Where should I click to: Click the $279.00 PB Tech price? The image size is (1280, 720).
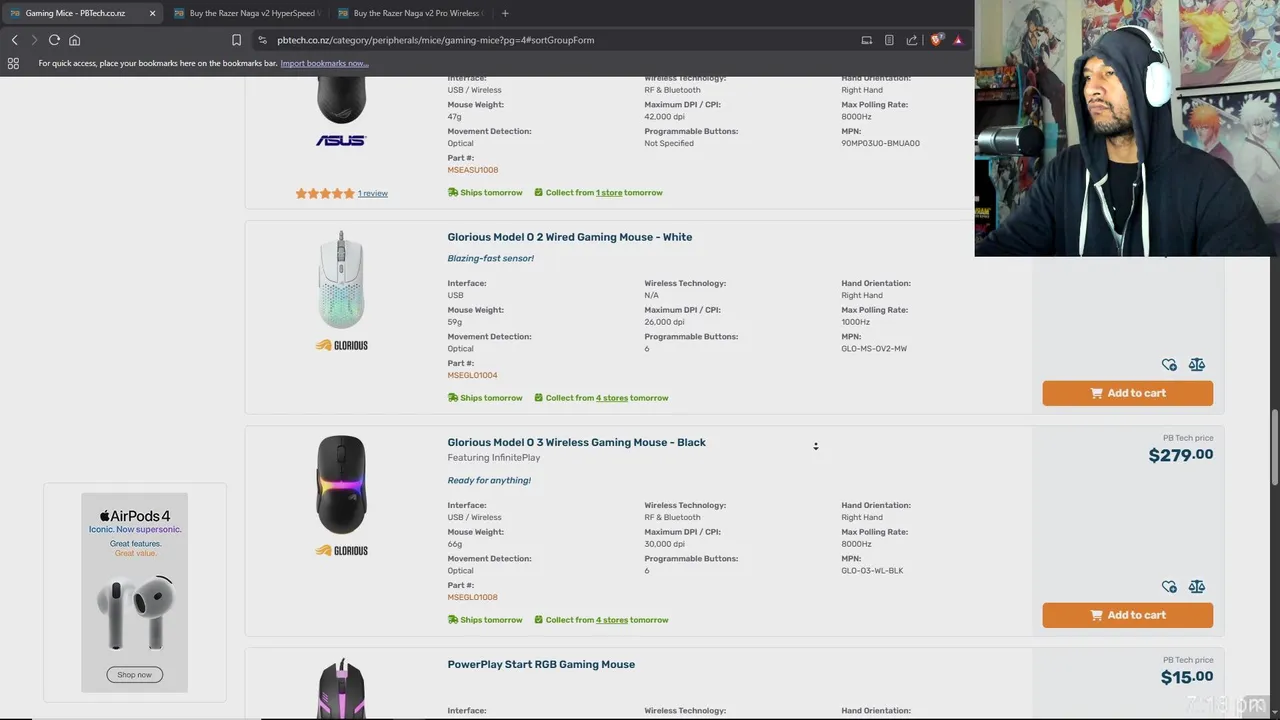click(x=1181, y=455)
